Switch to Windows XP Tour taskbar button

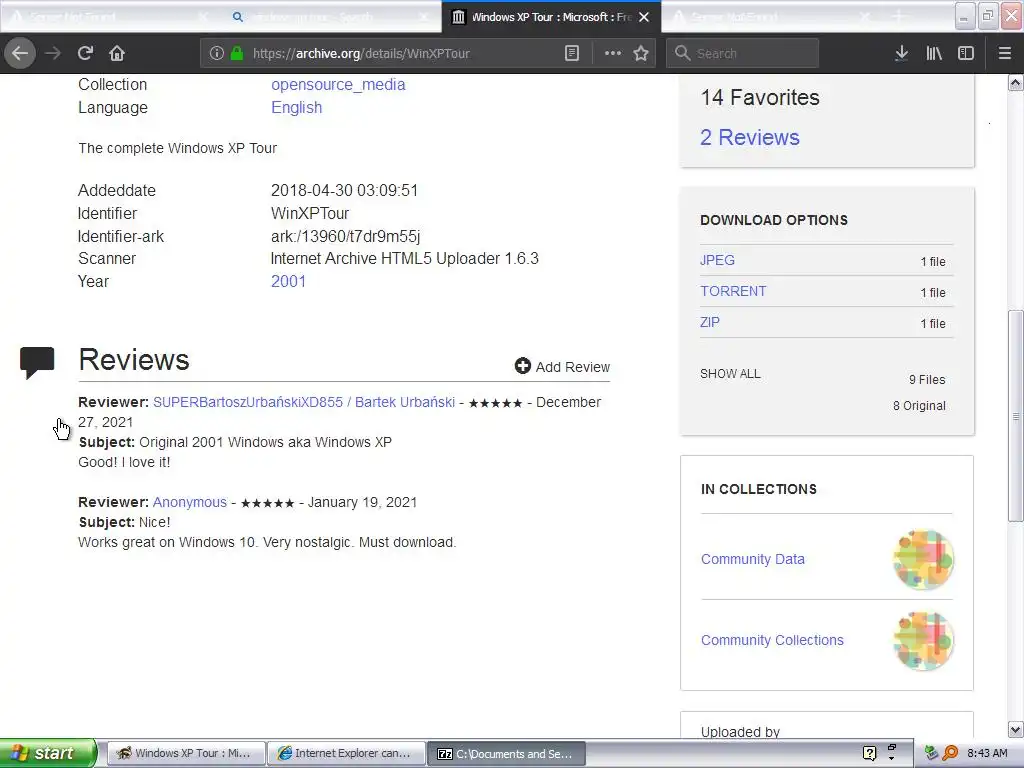[186, 753]
